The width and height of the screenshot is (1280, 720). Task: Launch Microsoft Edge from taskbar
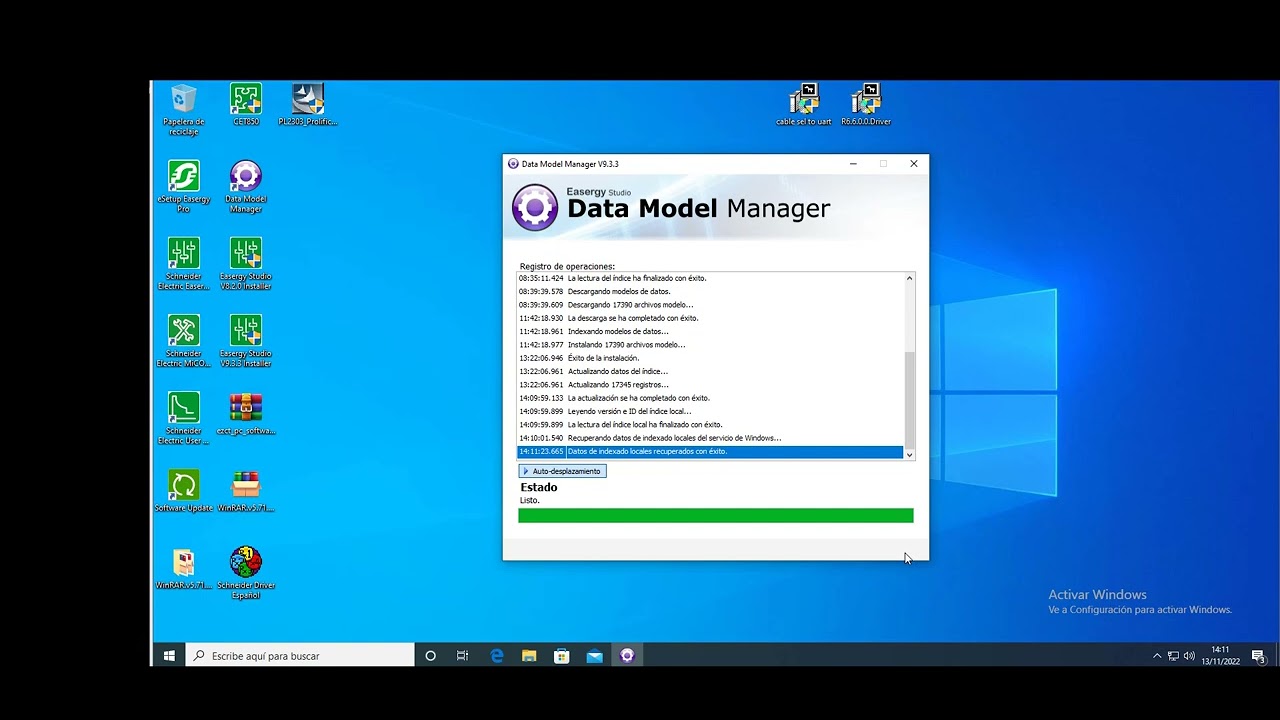[497, 656]
